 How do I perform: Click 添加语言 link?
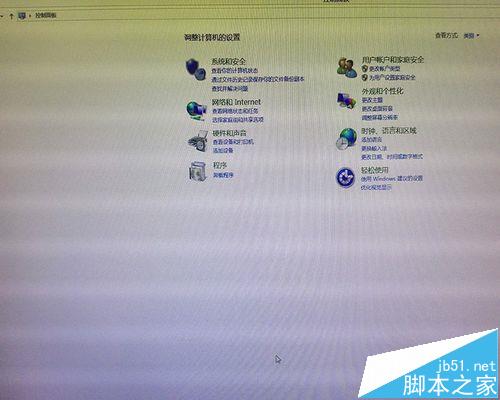click(372, 139)
